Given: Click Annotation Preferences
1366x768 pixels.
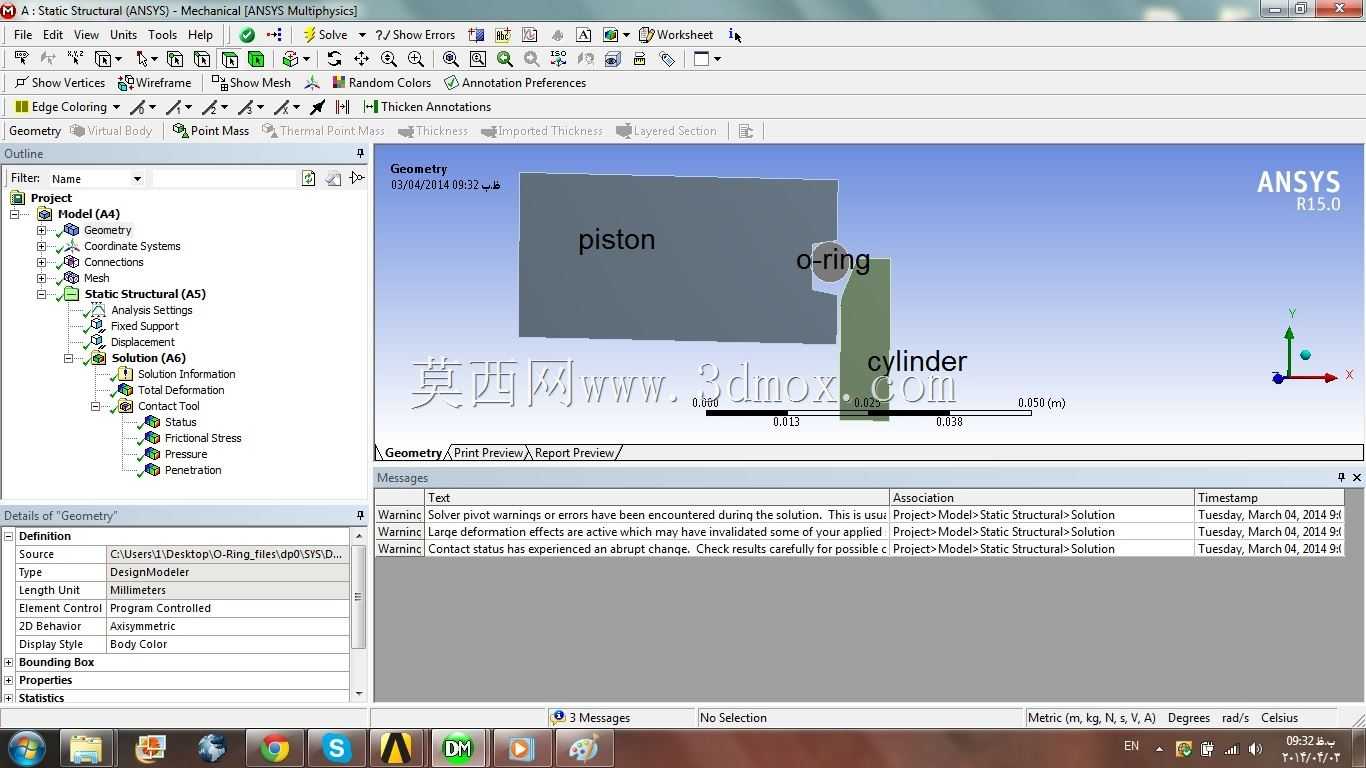Looking at the screenshot, I should coord(515,83).
